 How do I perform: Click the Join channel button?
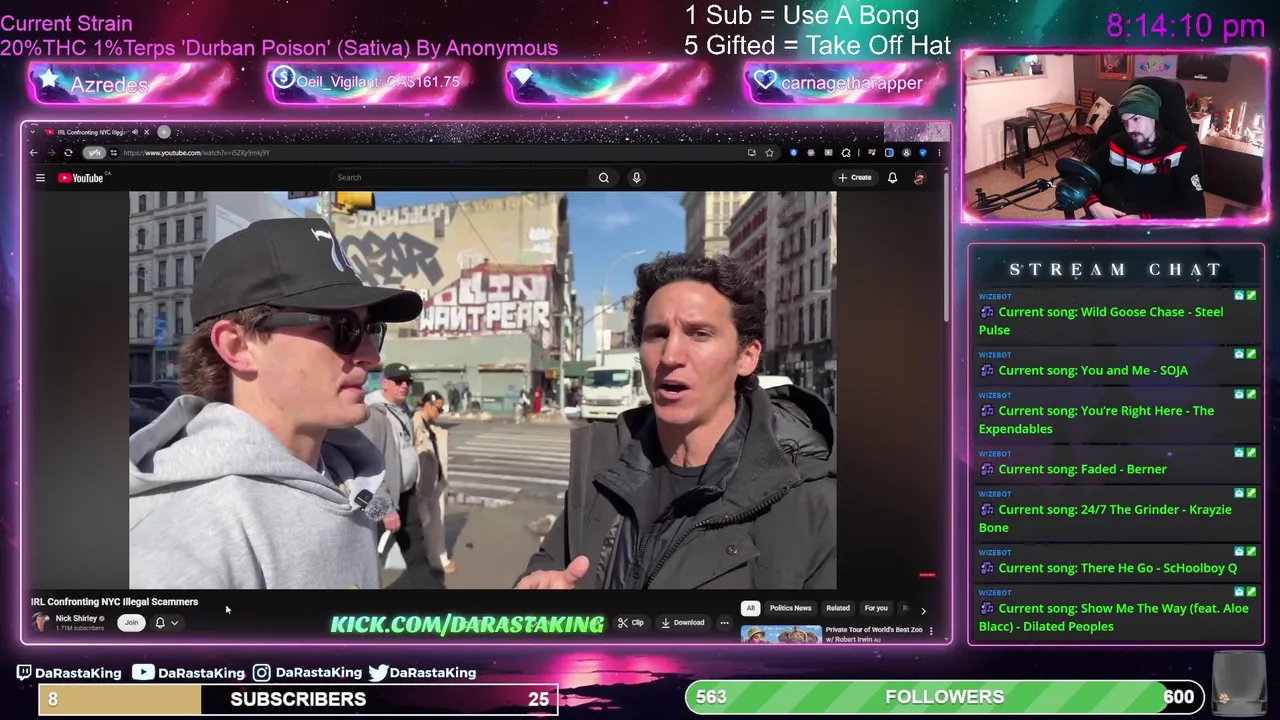tap(131, 622)
